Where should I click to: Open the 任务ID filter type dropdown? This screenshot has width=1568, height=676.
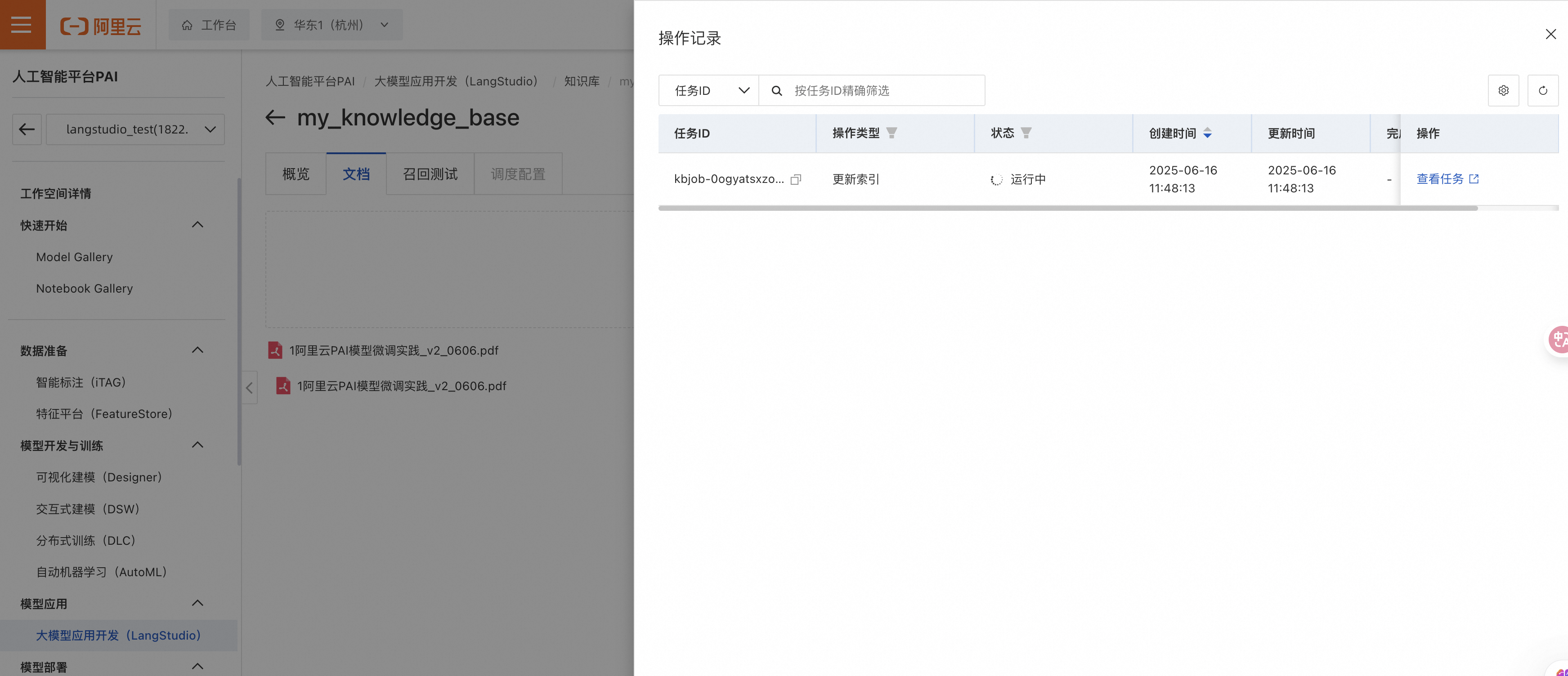click(x=708, y=91)
